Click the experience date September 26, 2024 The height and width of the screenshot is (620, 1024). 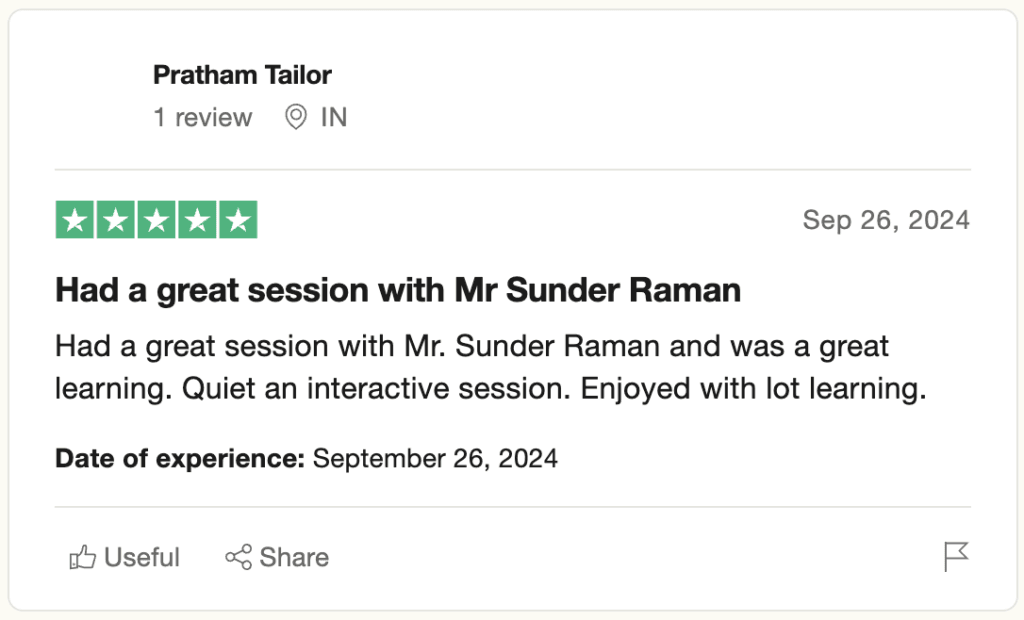[x=435, y=459]
